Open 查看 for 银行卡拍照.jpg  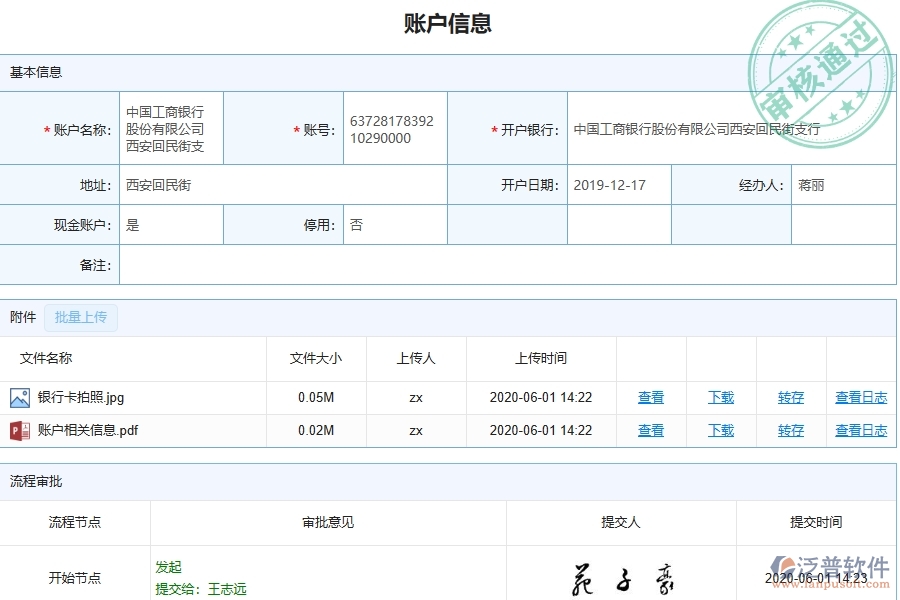point(650,397)
